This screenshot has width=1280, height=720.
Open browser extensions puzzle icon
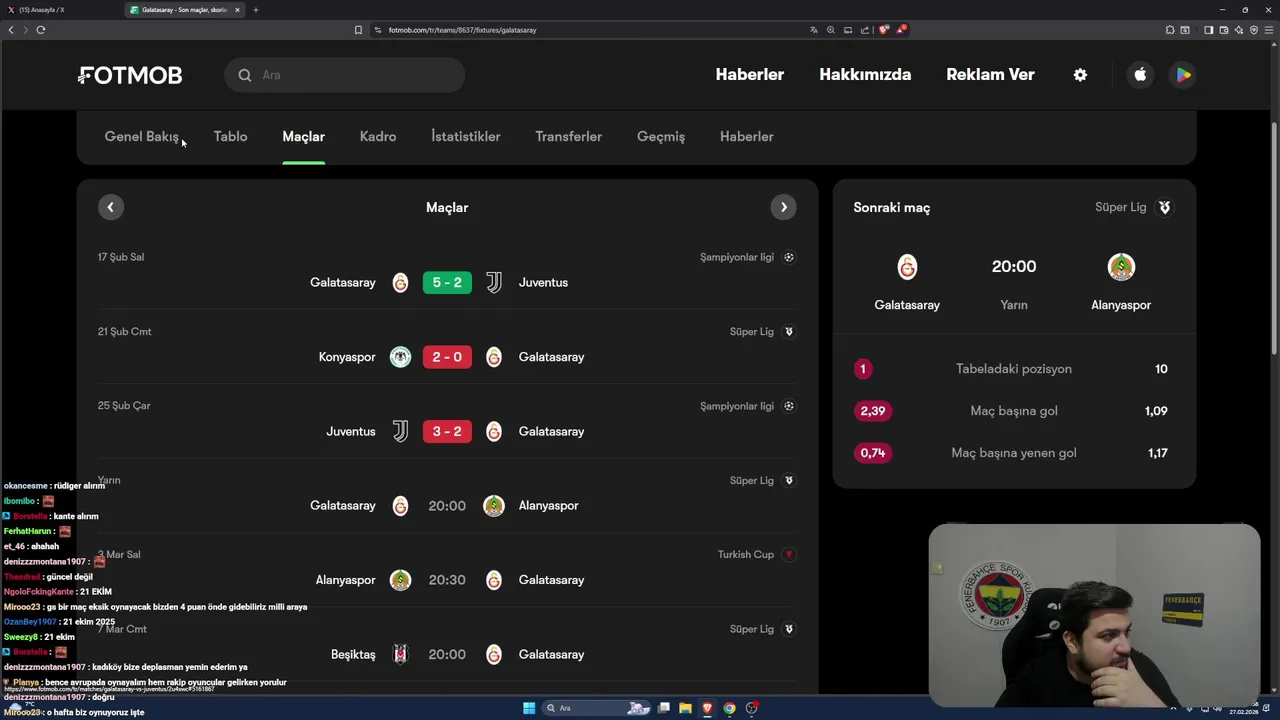pyautogui.click(x=1170, y=30)
